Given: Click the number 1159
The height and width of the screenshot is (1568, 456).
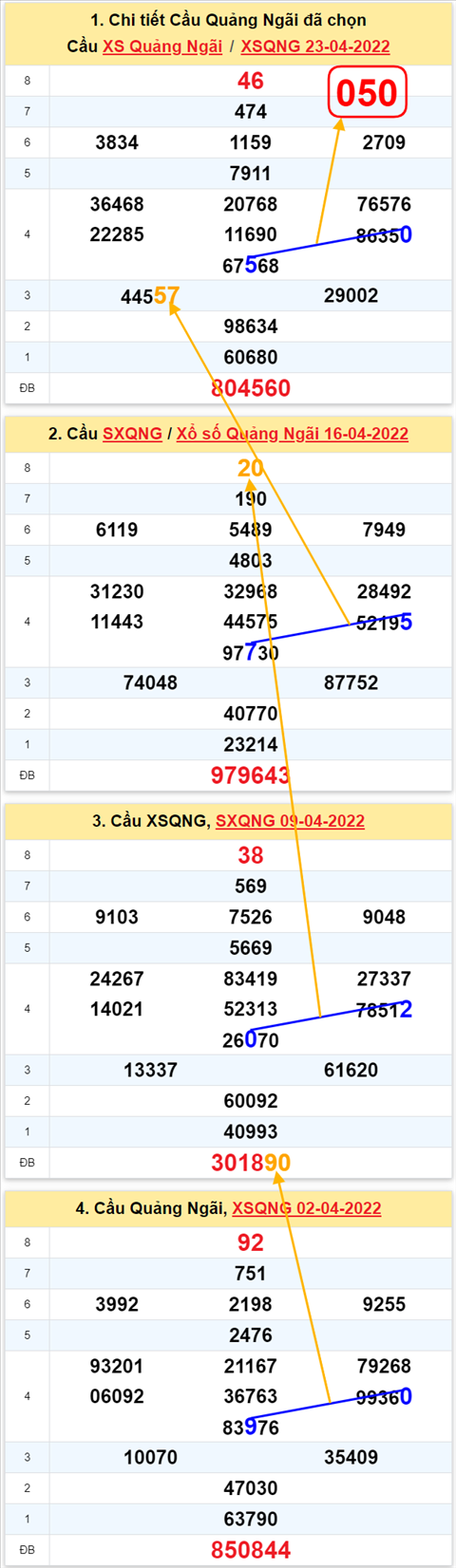Looking at the screenshot, I should point(251,142).
